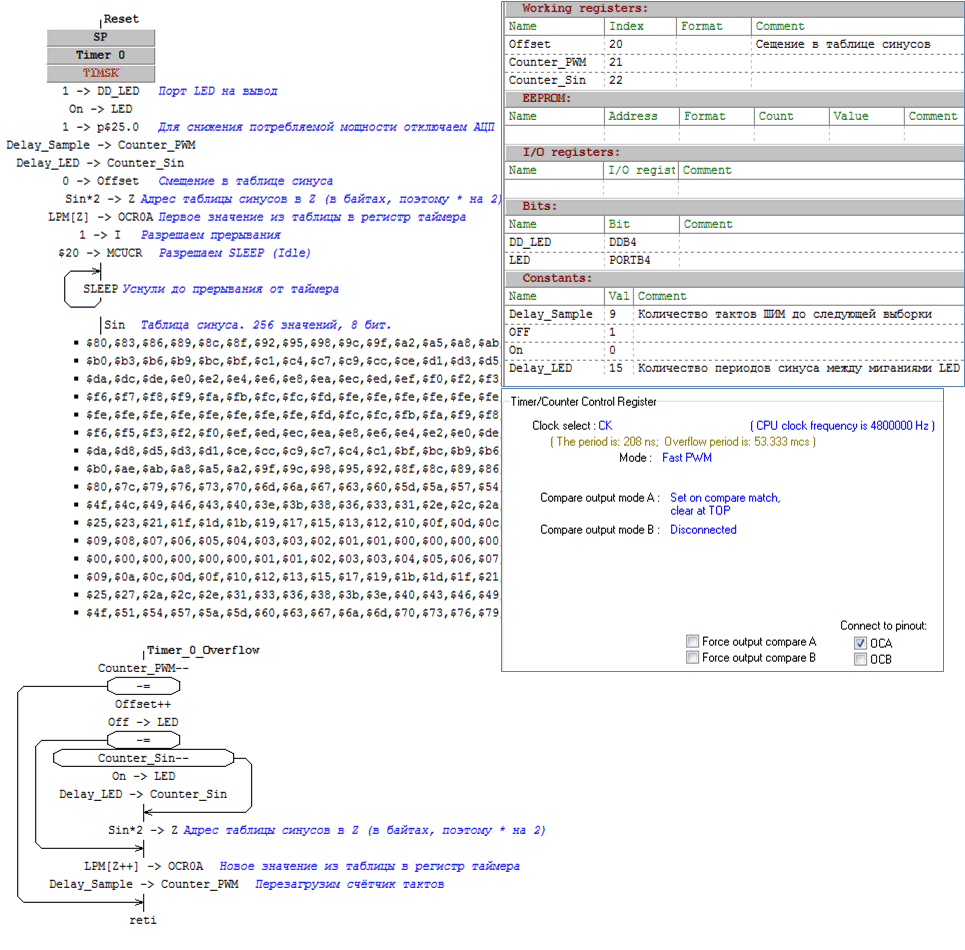Select the '1 -> DD_LED' statement
965x950 pixels.
coord(100,91)
